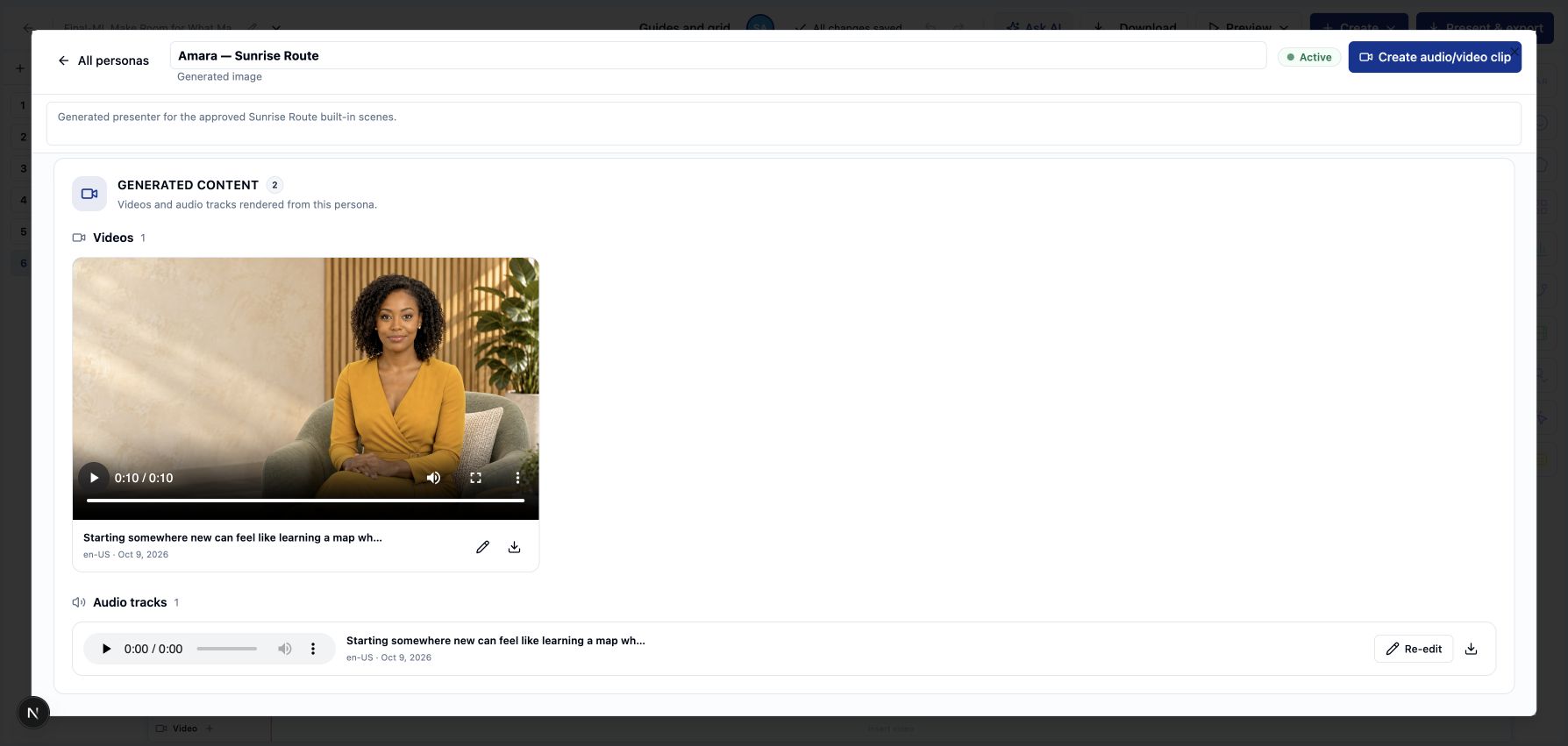This screenshot has height=746, width=1568.
Task: Open the audio player more options menu
Action: 313,649
